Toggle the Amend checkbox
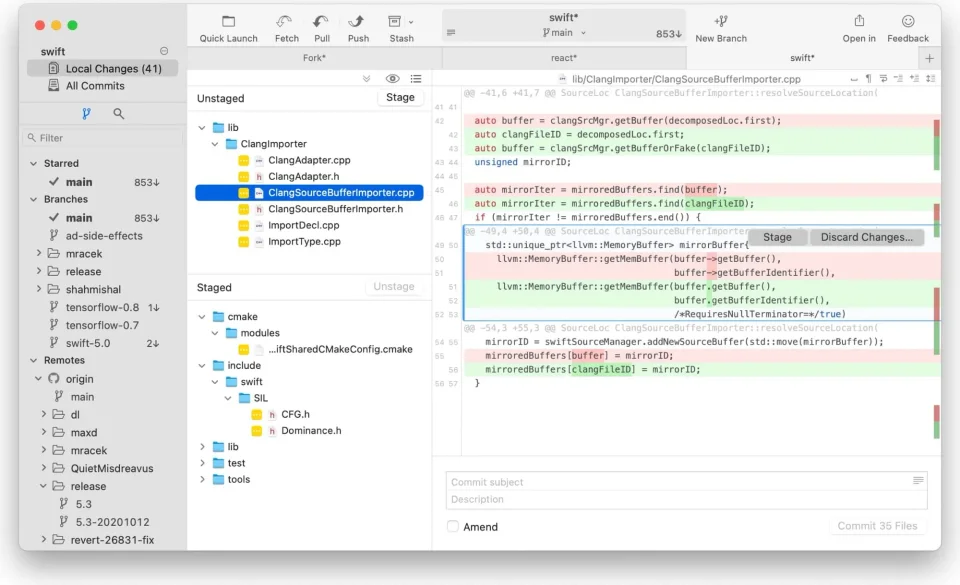Image resolution: width=960 pixels, height=585 pixels. pos(452,526)
